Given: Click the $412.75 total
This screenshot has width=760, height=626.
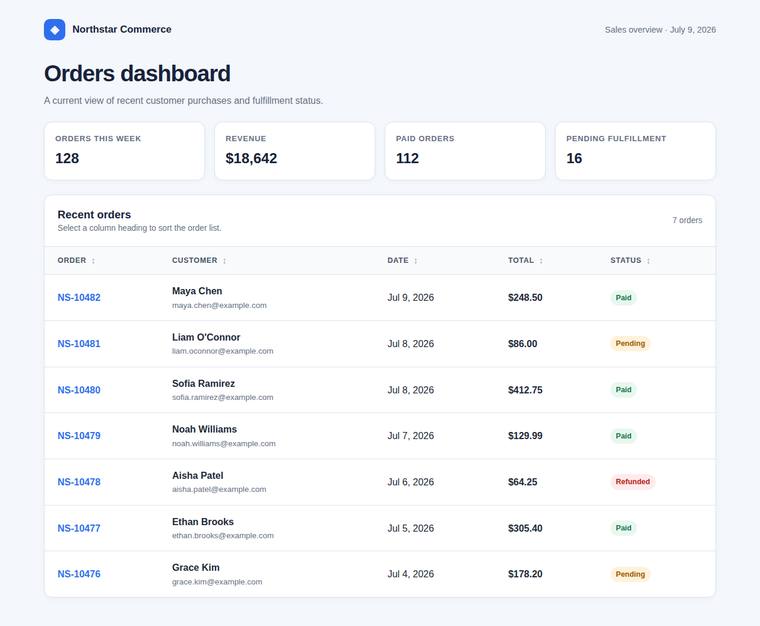Looking at the screenshot, I should pos(525,390).
